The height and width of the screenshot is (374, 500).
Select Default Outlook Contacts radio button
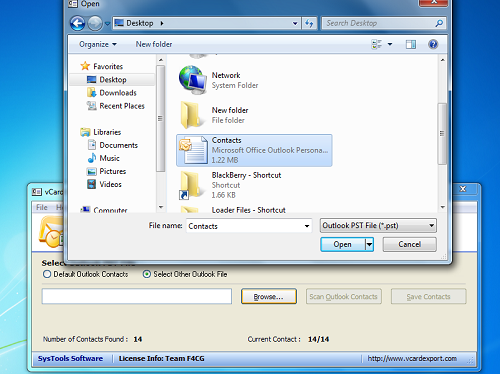[47, 274]
